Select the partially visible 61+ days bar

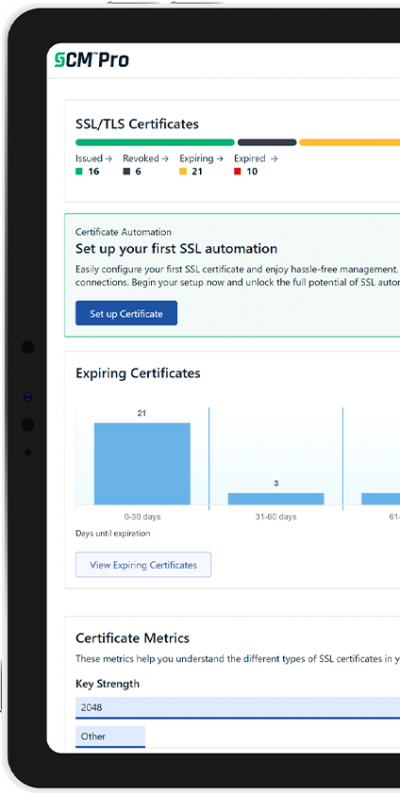click(x=381, y=499)
